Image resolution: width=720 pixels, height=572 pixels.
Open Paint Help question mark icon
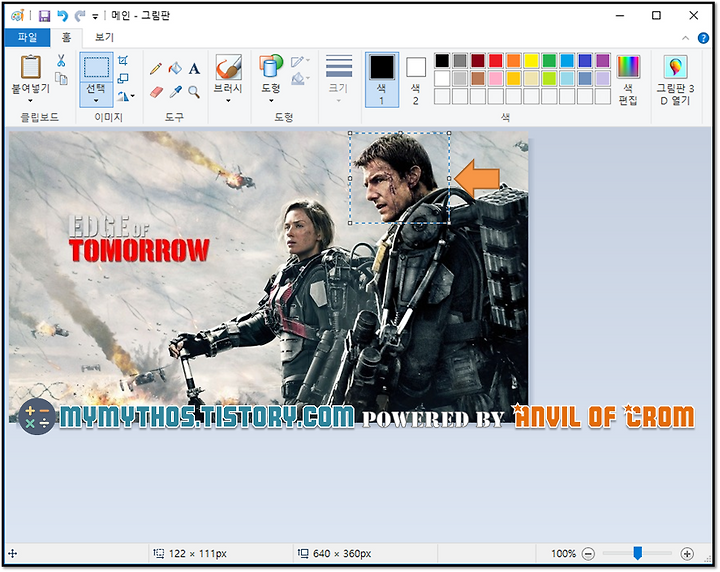point(703,38)
